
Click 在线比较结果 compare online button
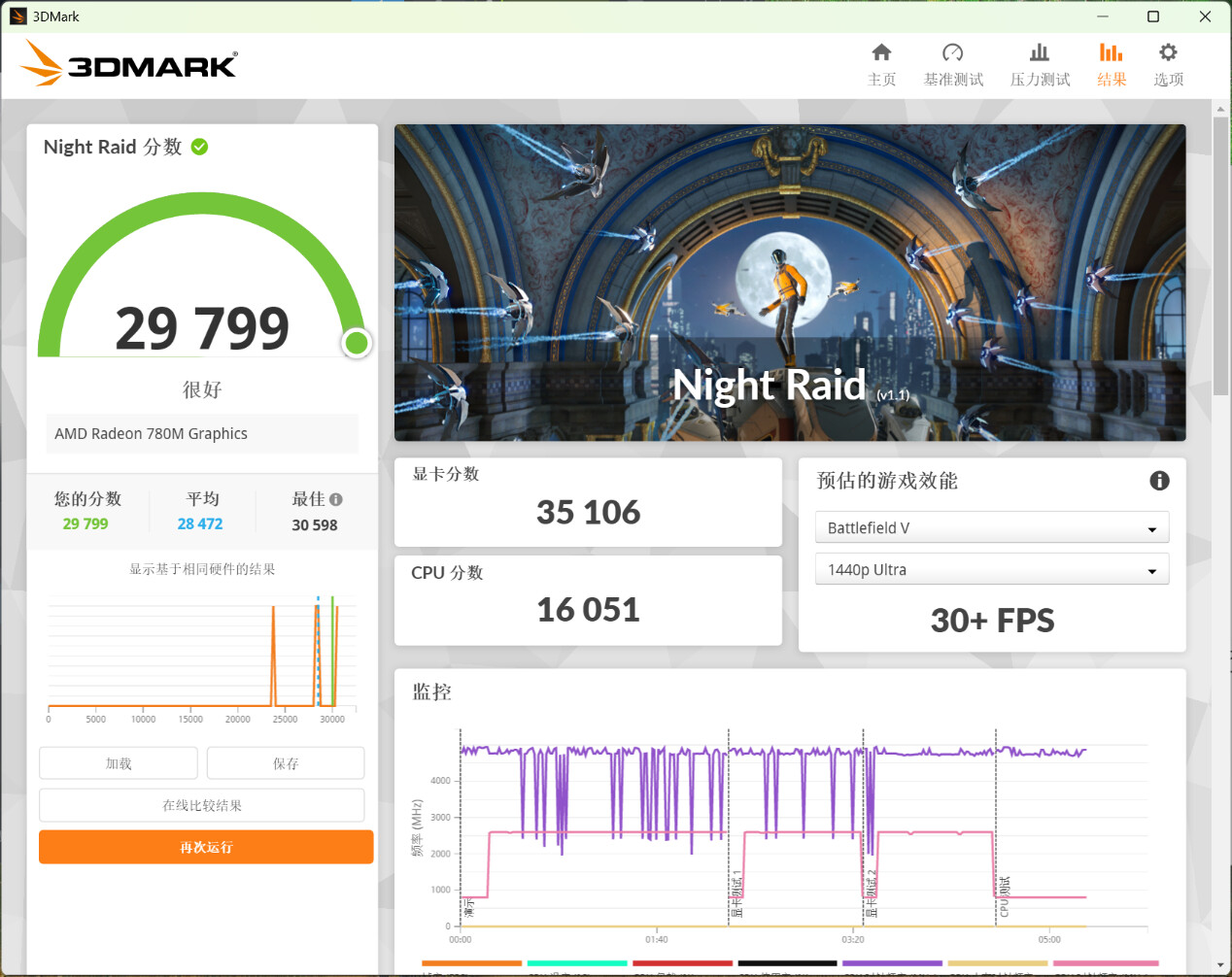tap(202, 805)
